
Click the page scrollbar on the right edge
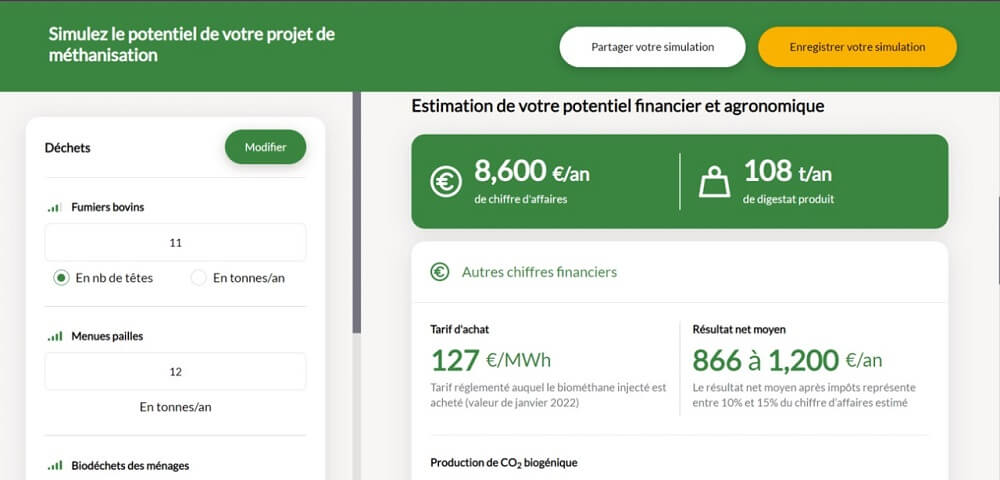(x=997, y=239)
